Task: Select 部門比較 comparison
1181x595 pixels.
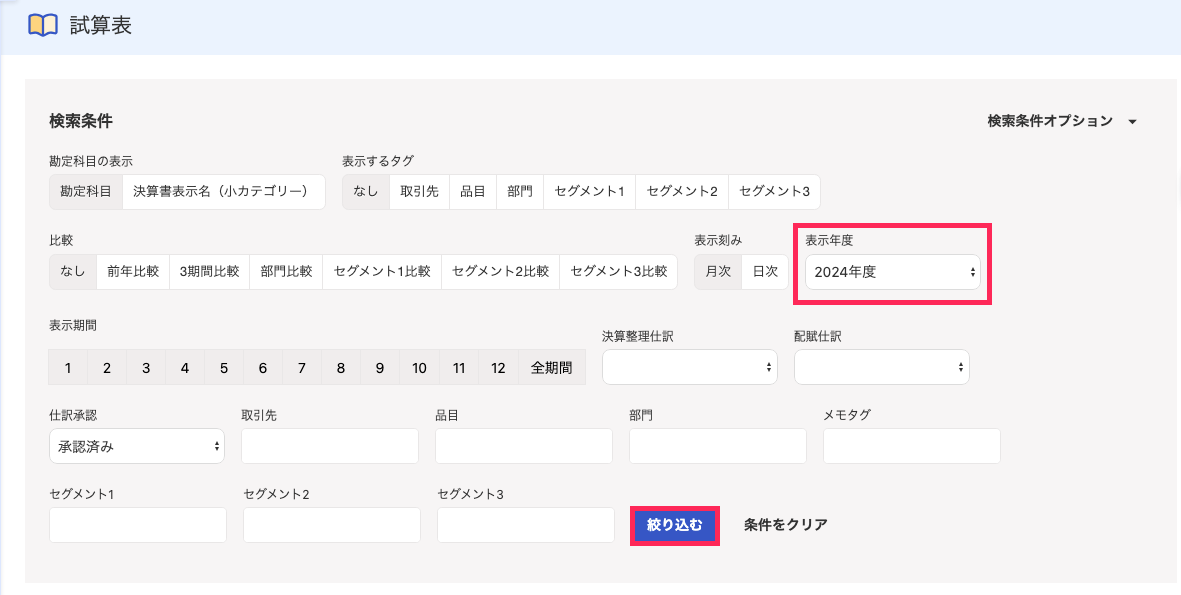Action: click(286, 272)
